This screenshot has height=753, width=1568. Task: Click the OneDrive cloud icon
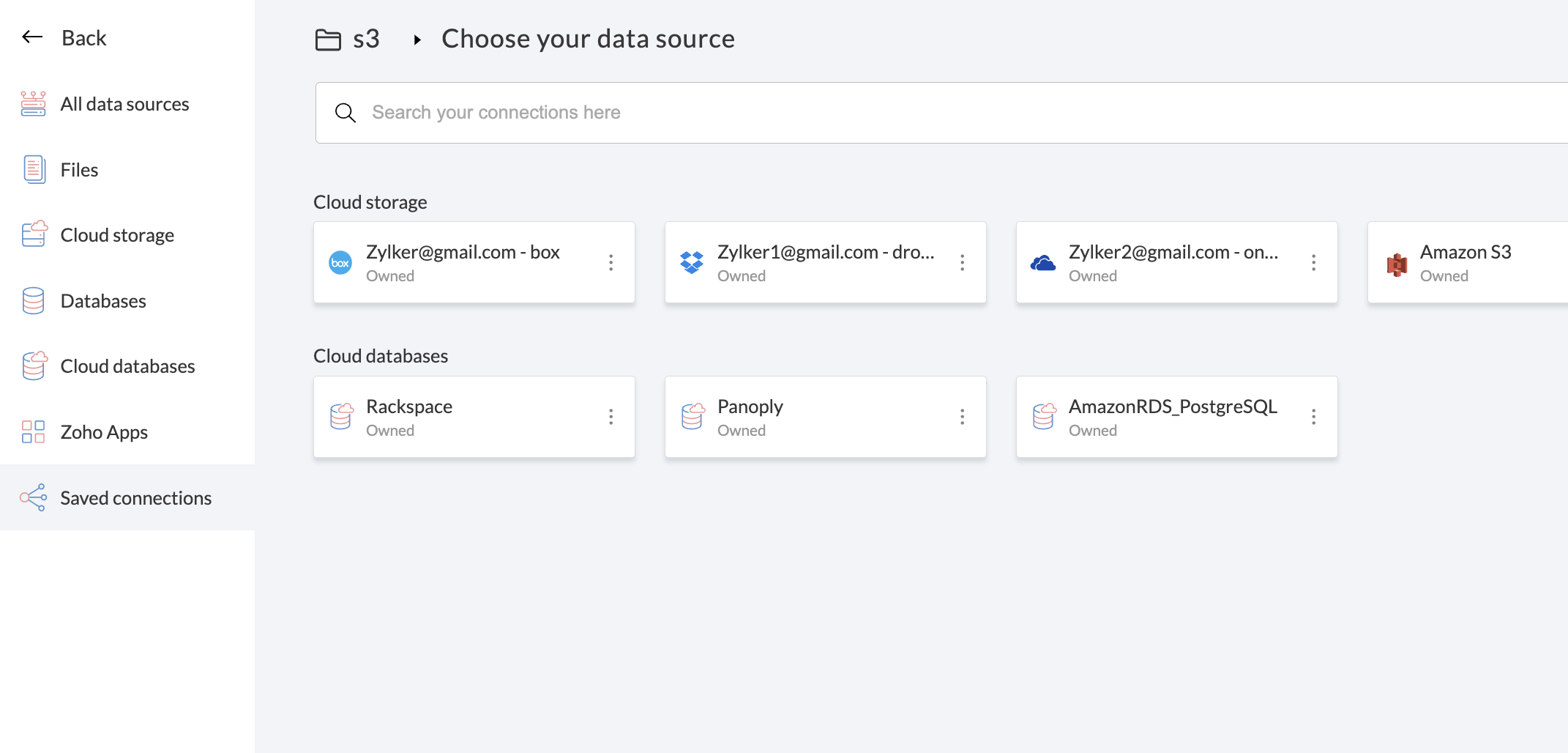[1043, 263]
